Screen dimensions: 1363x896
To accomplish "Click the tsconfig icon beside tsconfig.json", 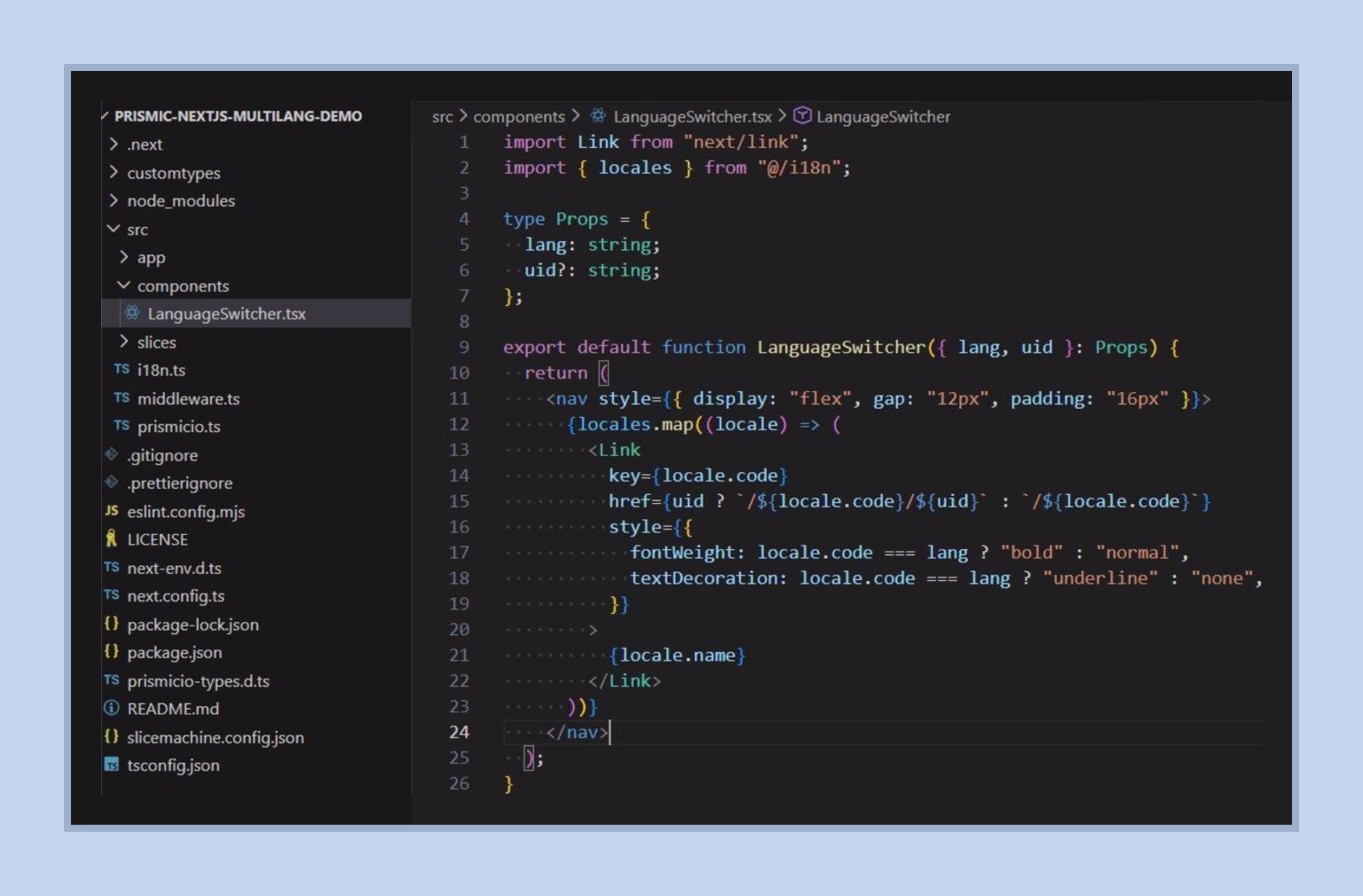I will (x=112, y=764).
